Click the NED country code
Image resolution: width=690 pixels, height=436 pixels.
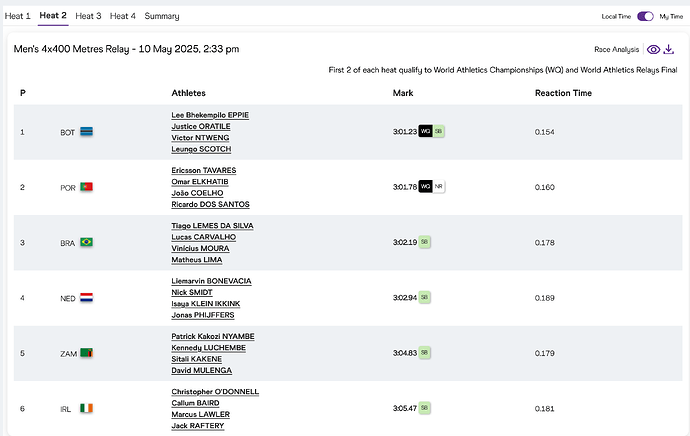(x=68, y=298)
